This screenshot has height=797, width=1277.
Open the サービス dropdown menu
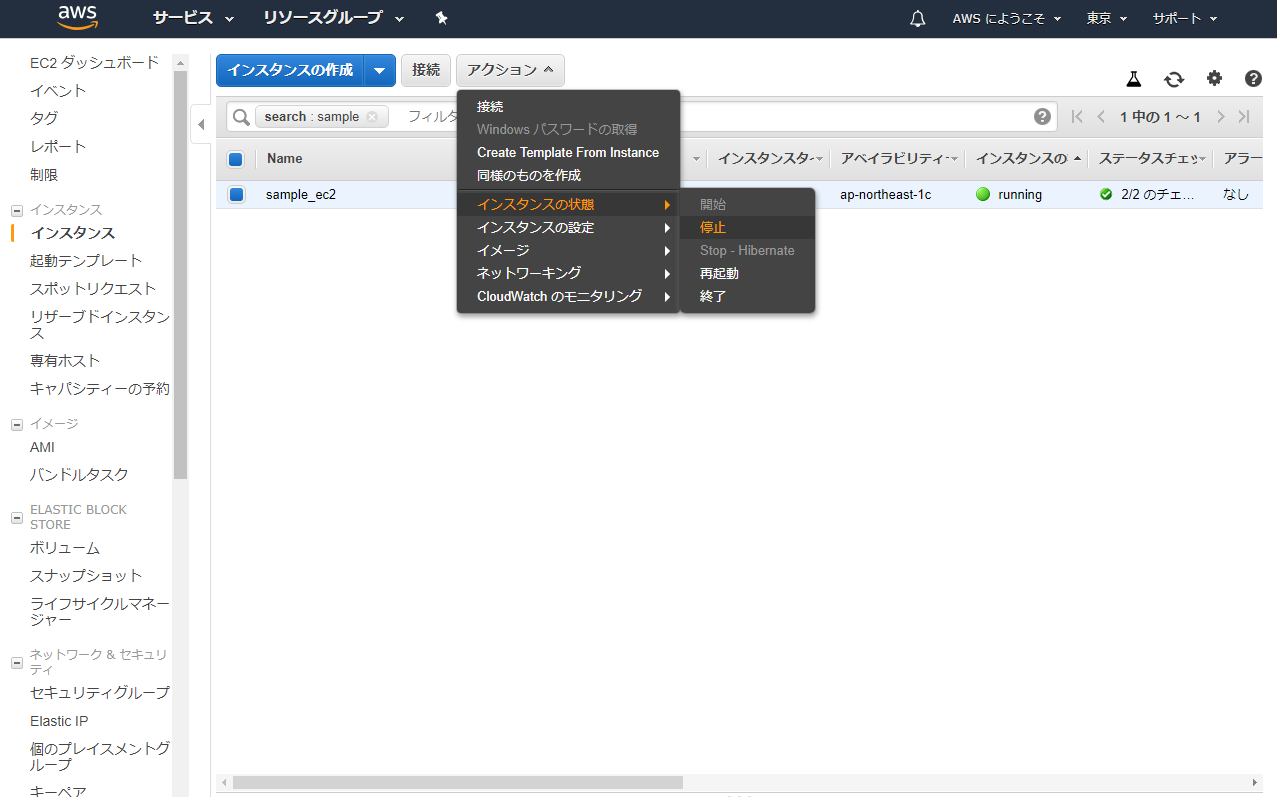tap(193, 18)
